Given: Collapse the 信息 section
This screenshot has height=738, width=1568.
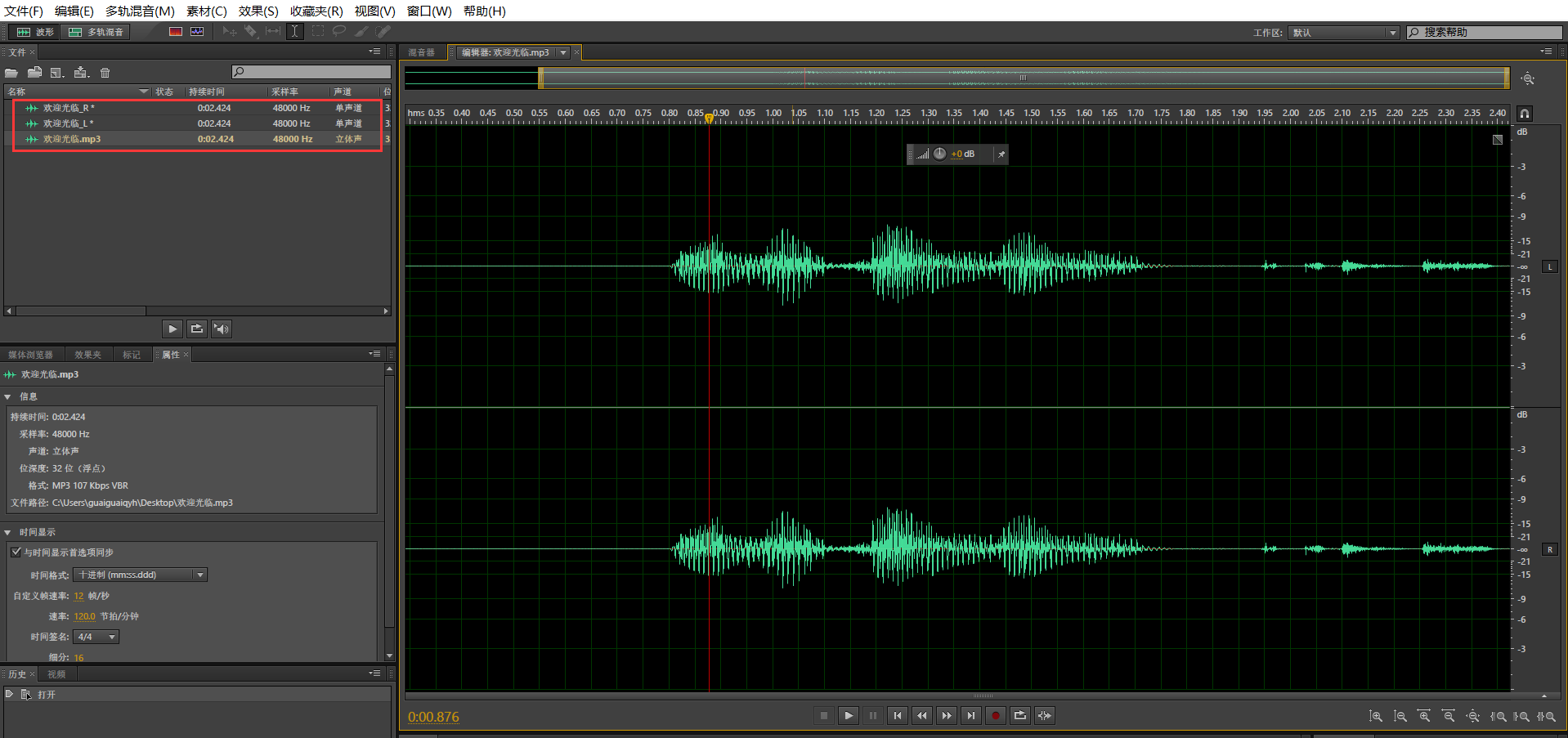Looking at the screenshot, I should pyautogui.click(x=8, y=396).
